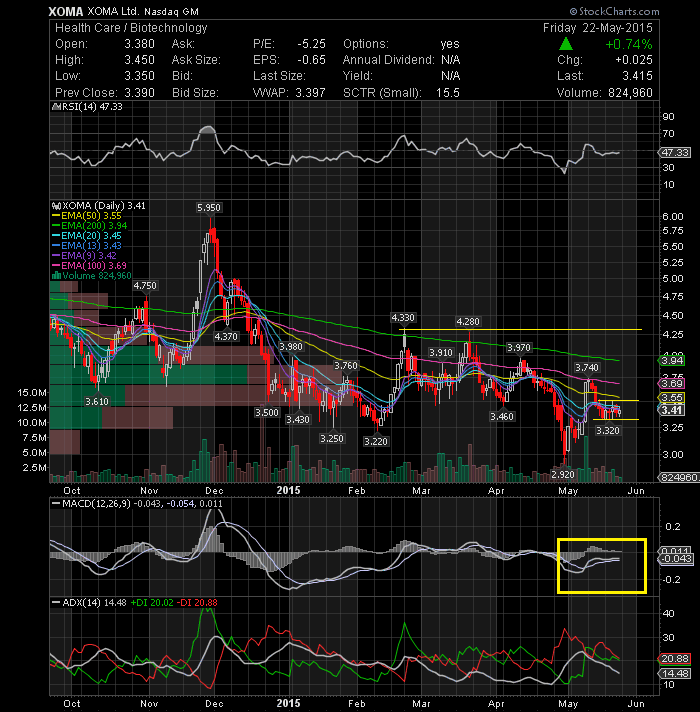Click the green 3.94 EMA axis tag
Viewport: 700px width, 712px height.
671,361
